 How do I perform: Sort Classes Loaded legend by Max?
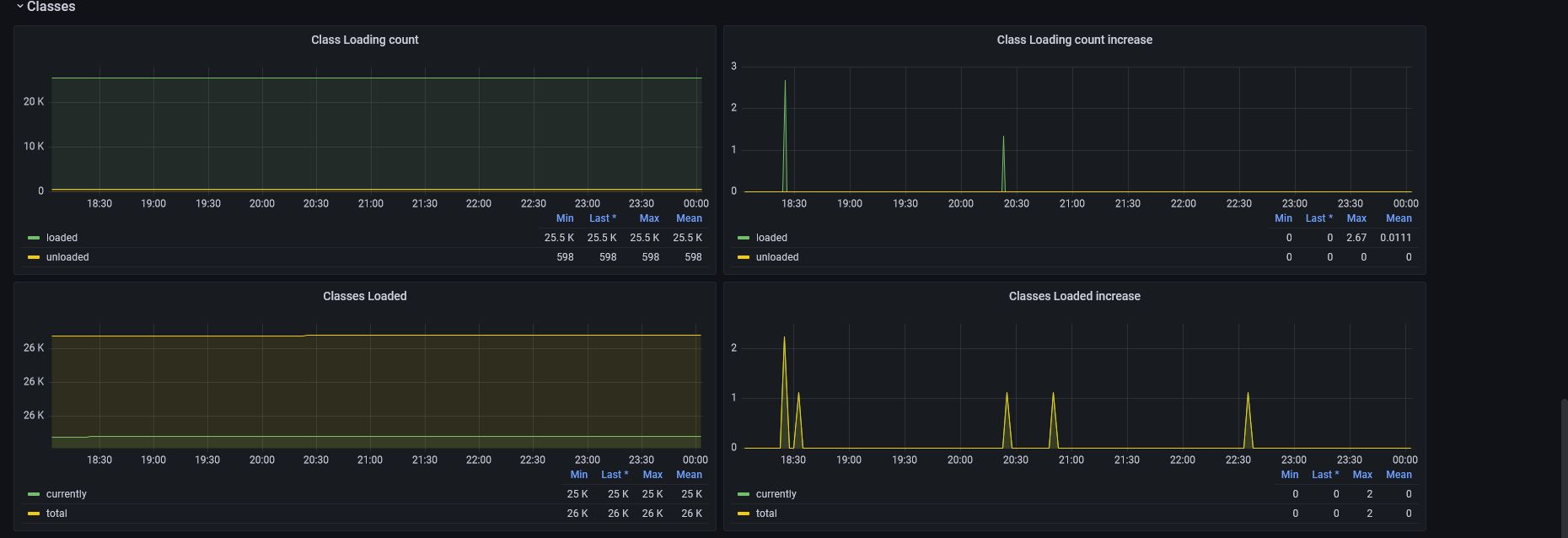[652, 475]
